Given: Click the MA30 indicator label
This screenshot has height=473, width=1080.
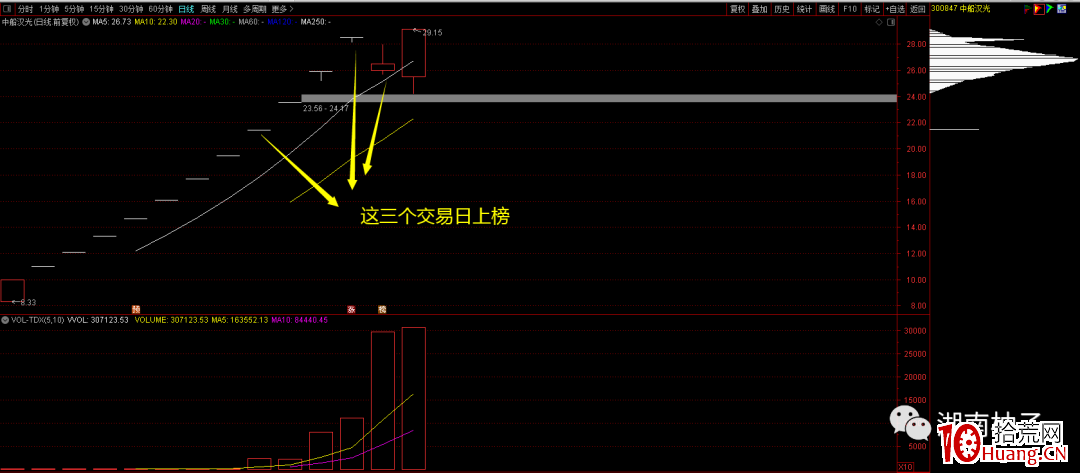Looking at the screenshot, I should [x=222, y=22].
